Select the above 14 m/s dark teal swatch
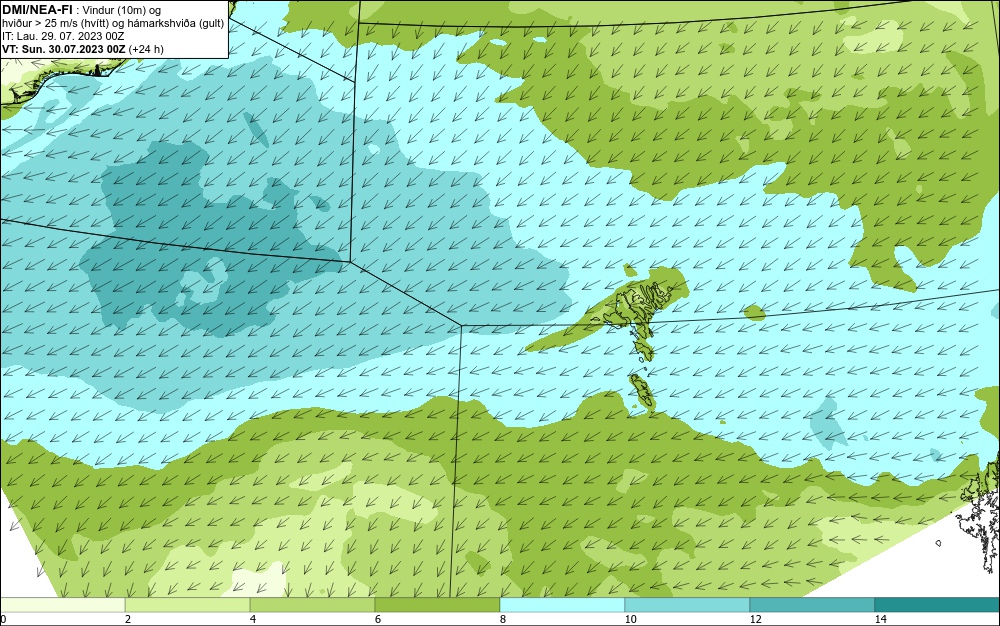The height and width of the screenshot is (626, 1000). [x=938, y=605]
